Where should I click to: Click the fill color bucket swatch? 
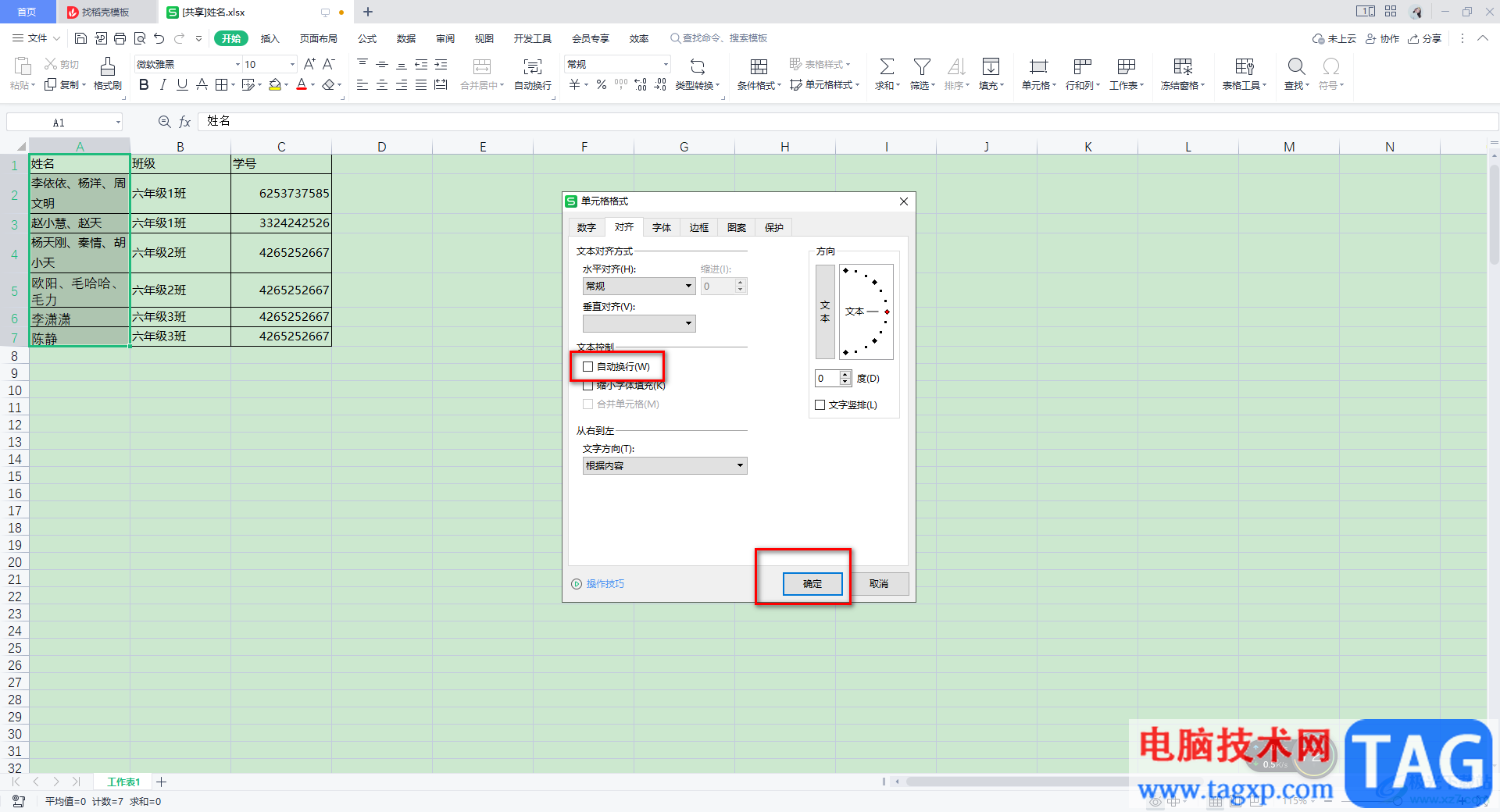coord(275,84)
